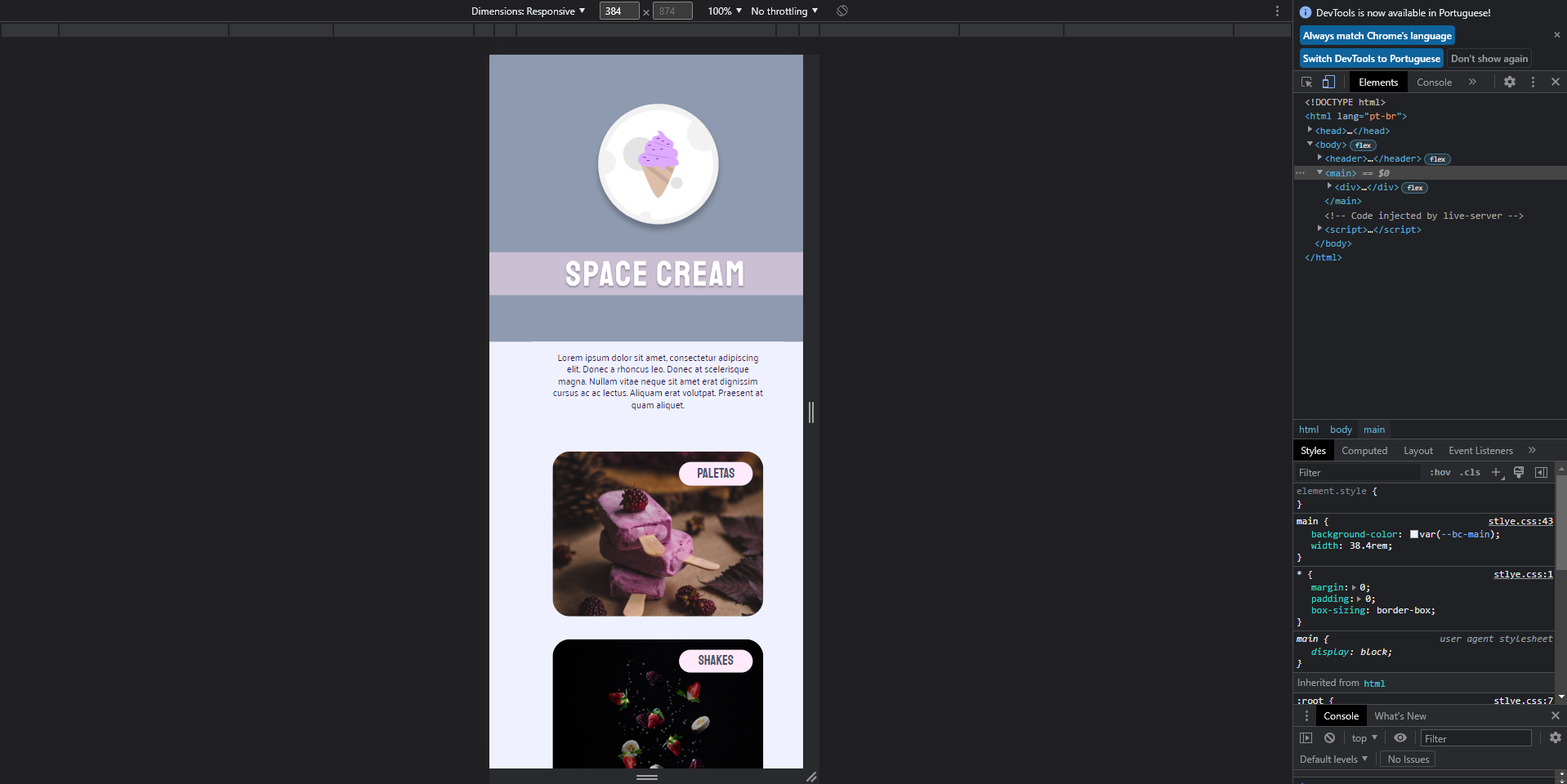Screen dimensions: 1567x784
Task: Focus the console Filter field
Action: coord(1475,738)
